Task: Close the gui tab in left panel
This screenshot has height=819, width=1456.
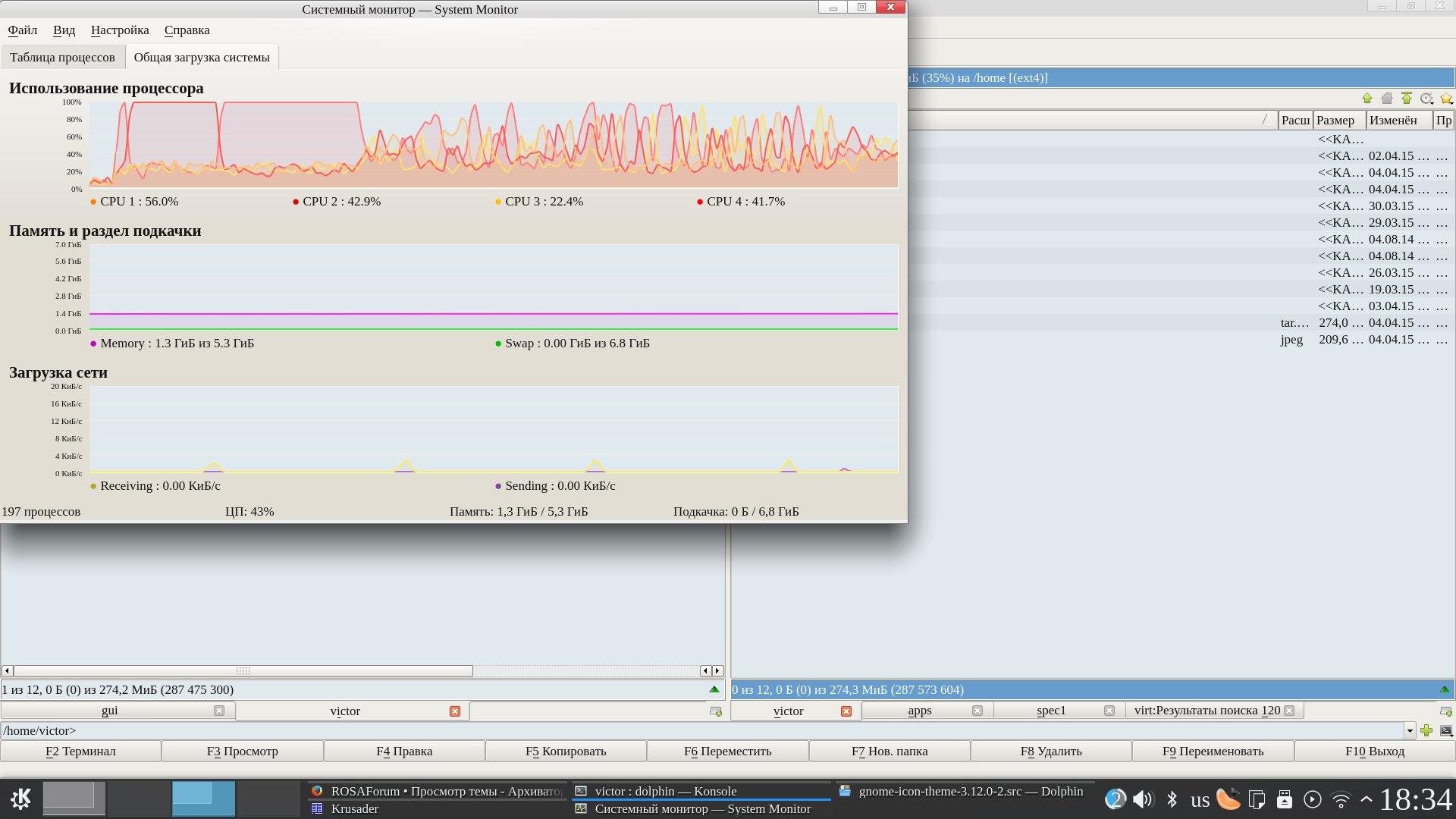Action: point(218,711)
